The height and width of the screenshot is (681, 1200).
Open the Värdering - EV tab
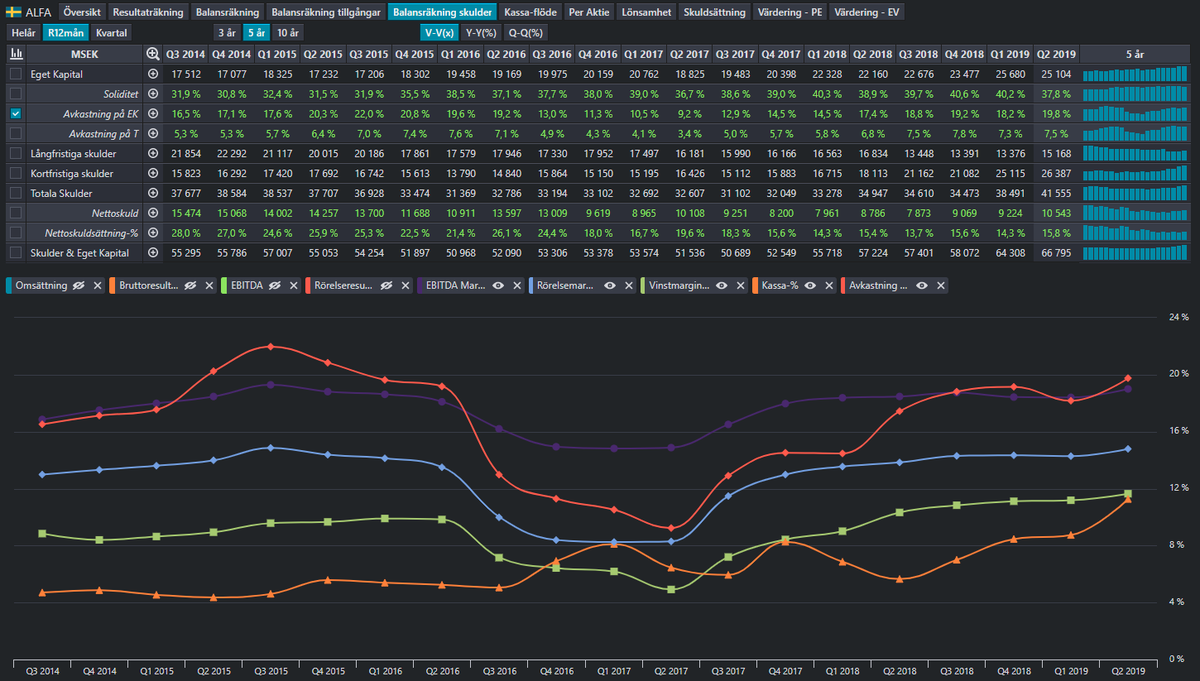867,12
